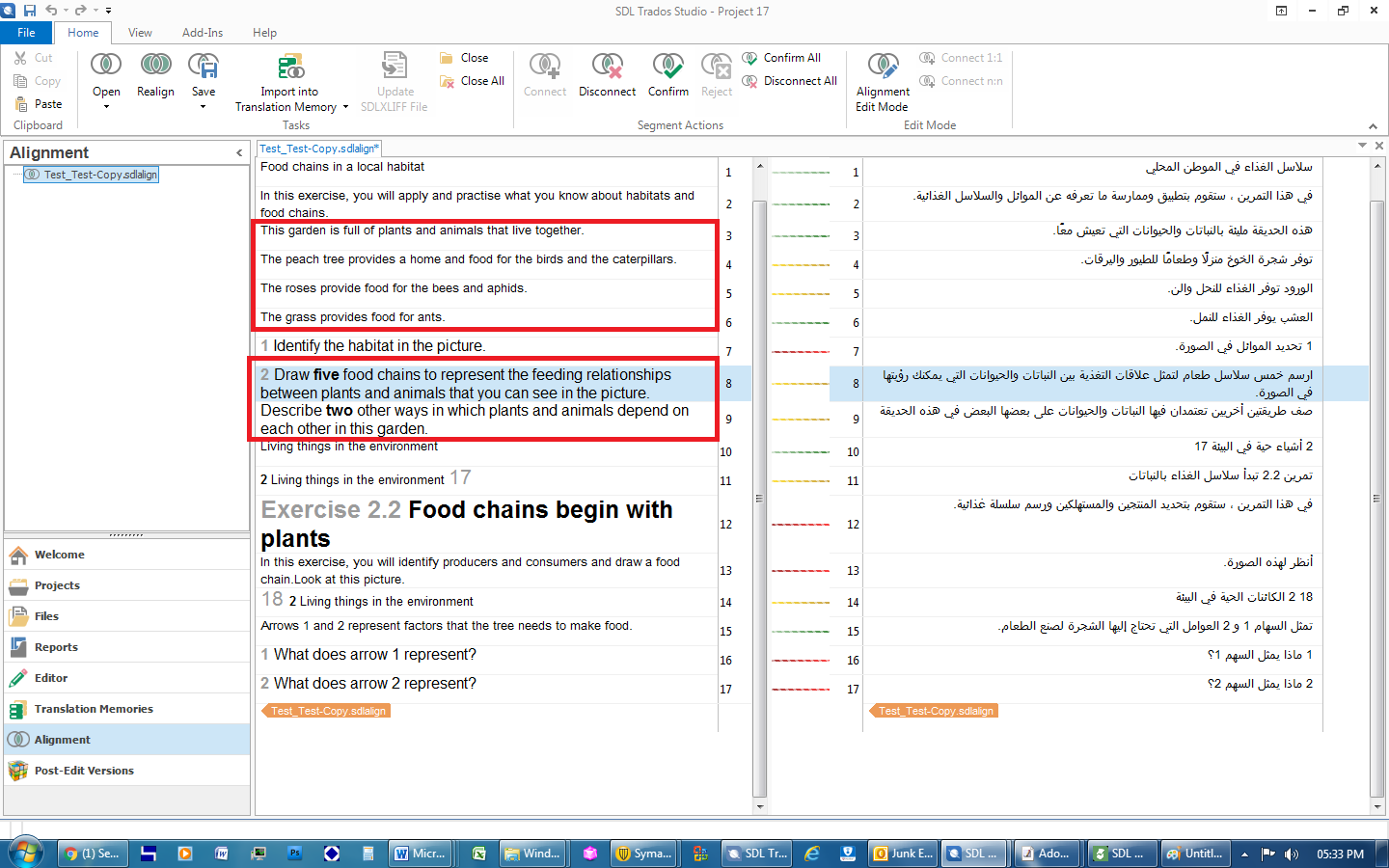Click the volume icon in system tray
The image size is (1389, 868).
(x=1292, y=854)
